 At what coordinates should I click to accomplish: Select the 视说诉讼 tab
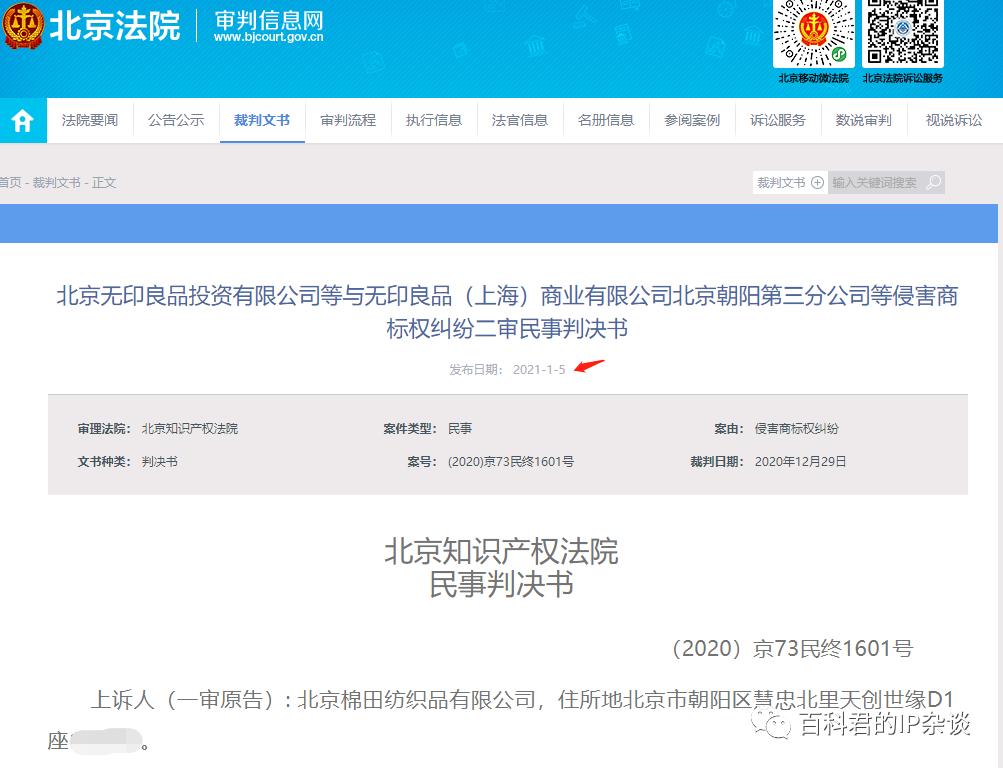952,120
